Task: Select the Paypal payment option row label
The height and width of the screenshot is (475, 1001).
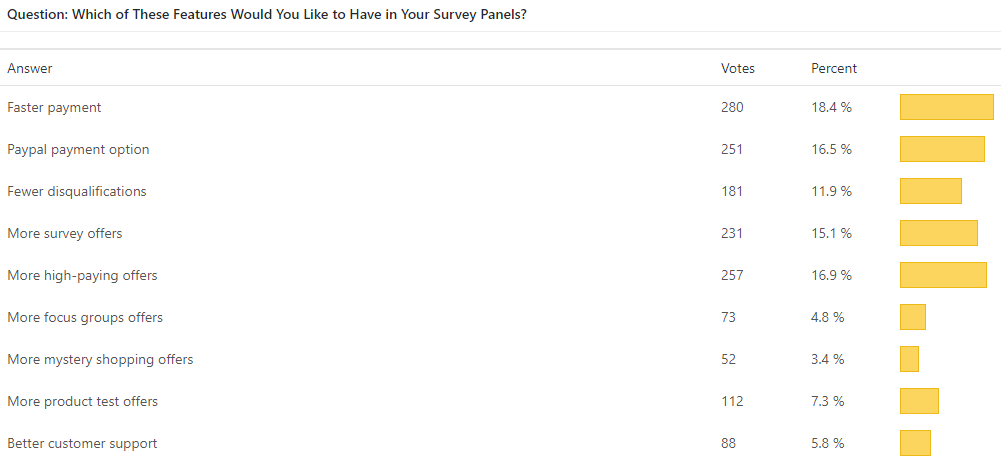Action: pos(78,149)
